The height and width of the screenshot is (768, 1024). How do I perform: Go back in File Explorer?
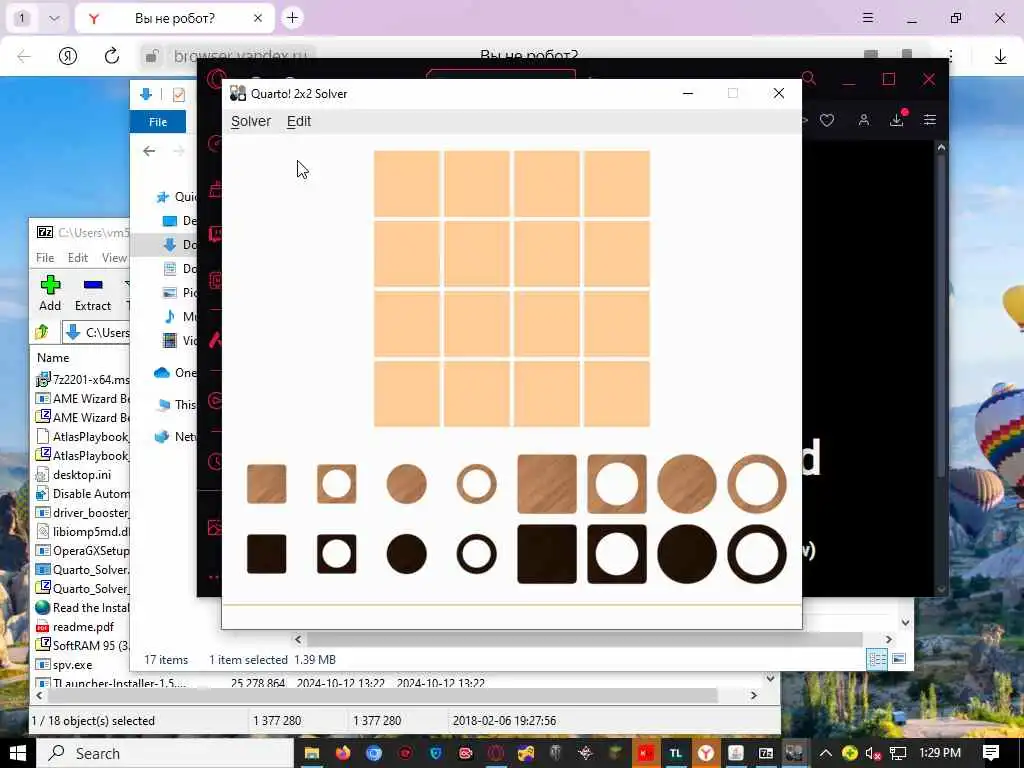tap(149, 151)
